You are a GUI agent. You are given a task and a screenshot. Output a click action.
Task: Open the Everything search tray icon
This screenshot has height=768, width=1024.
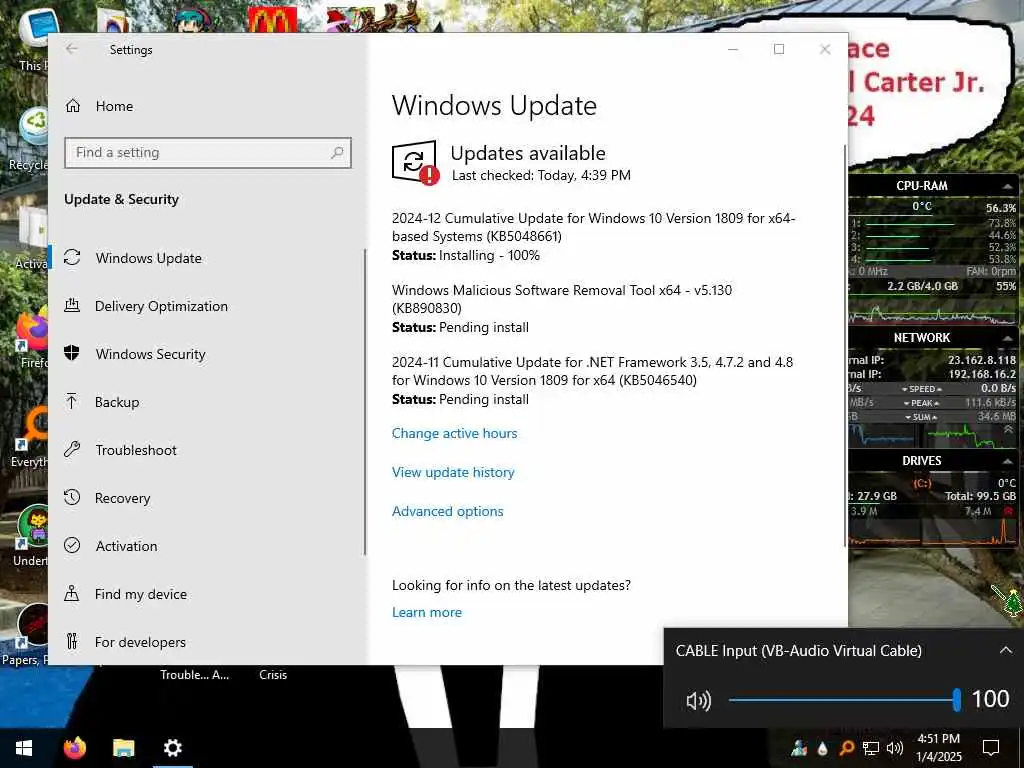(846, 748)
